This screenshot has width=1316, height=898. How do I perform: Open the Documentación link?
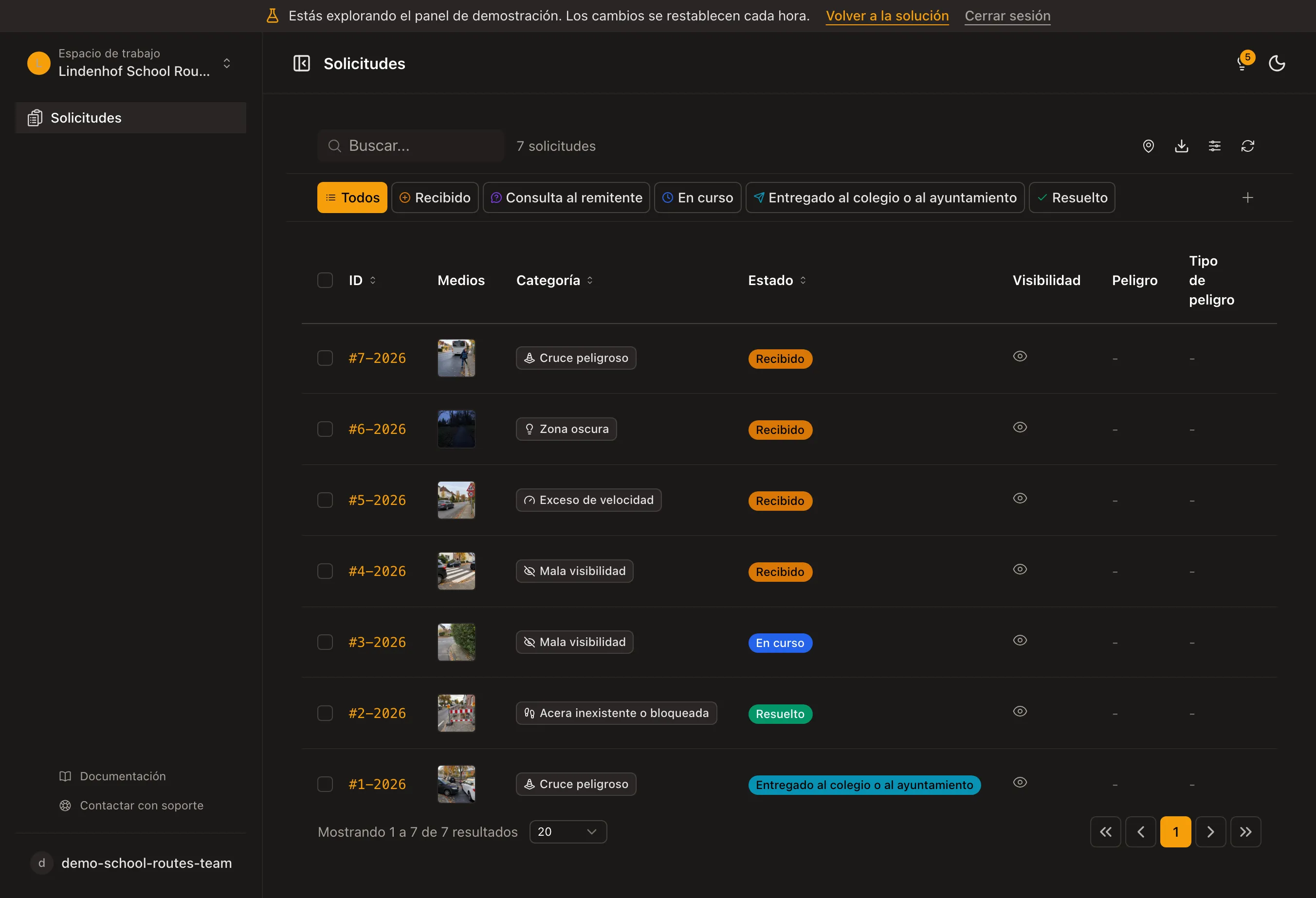[113, 776]
